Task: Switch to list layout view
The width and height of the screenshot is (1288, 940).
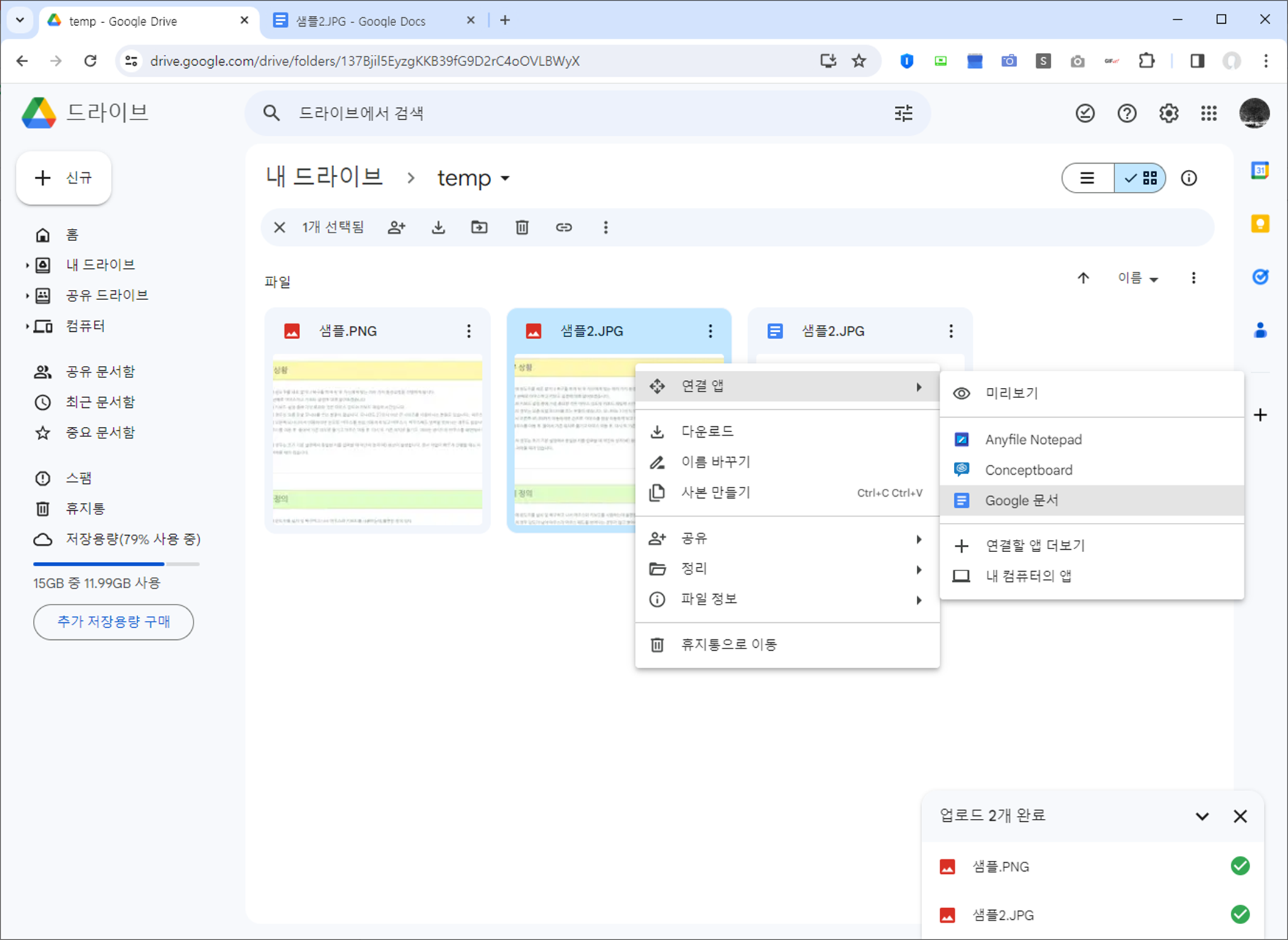Action: coord(1088,178)
